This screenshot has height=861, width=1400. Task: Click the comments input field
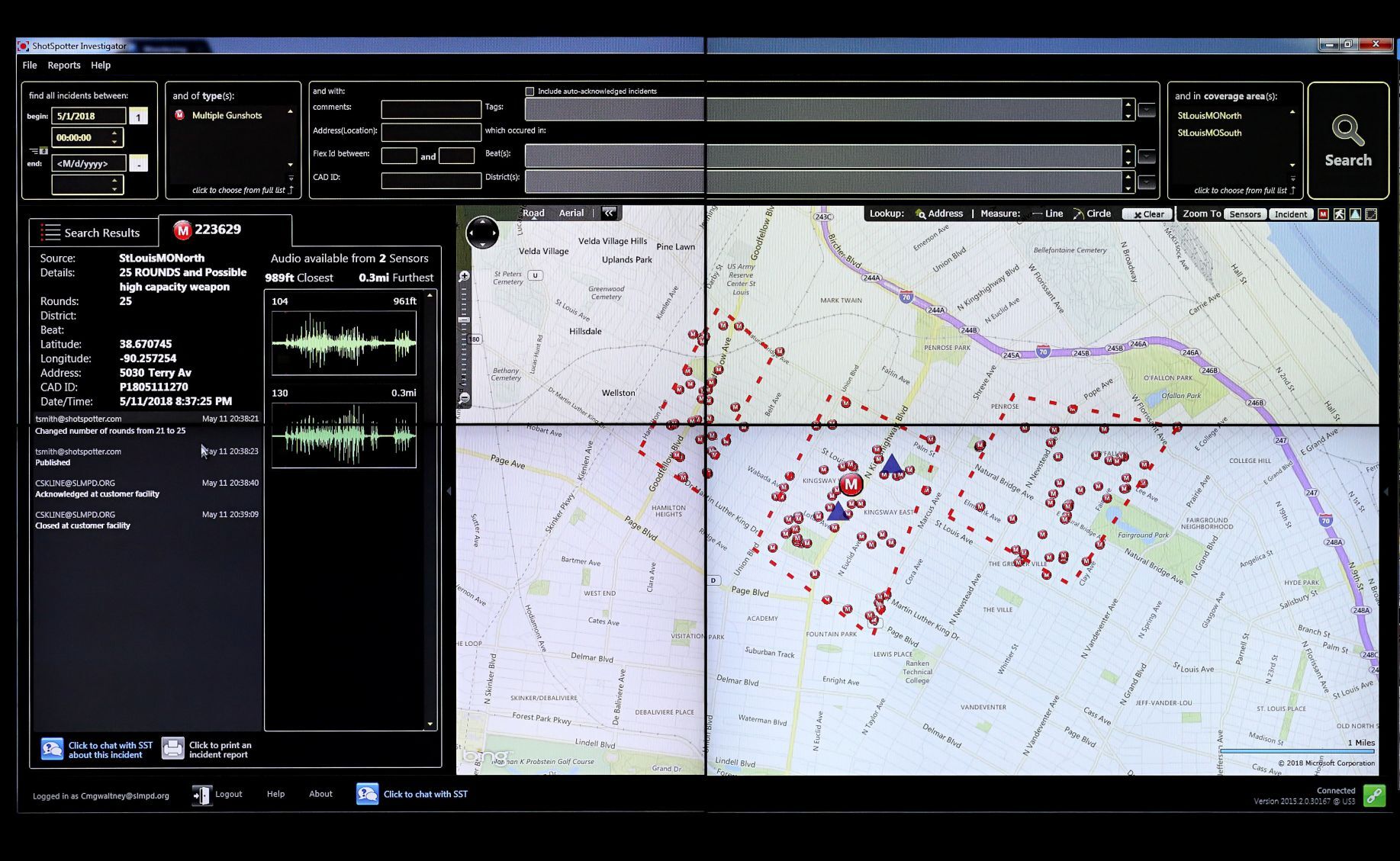pos(431,109)
